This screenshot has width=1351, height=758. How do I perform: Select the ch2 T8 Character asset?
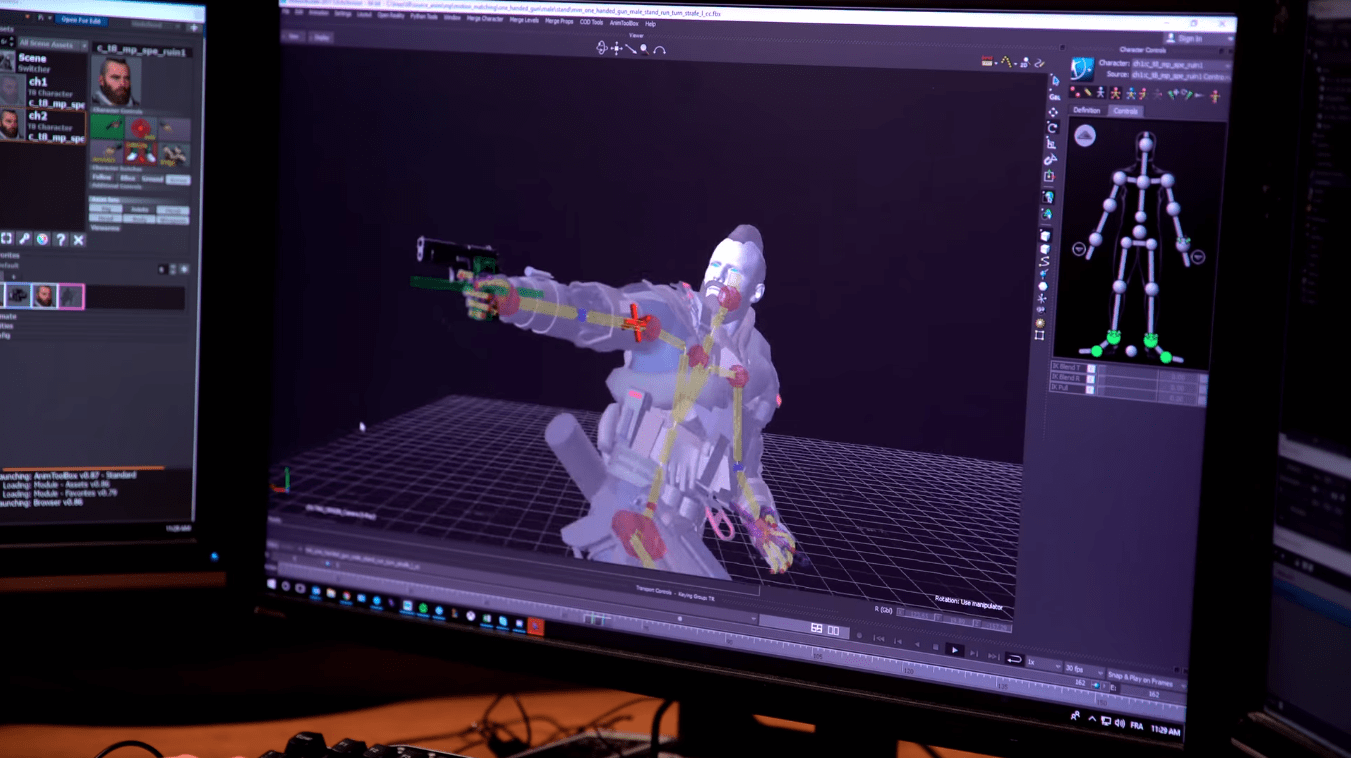click(43, 125)
